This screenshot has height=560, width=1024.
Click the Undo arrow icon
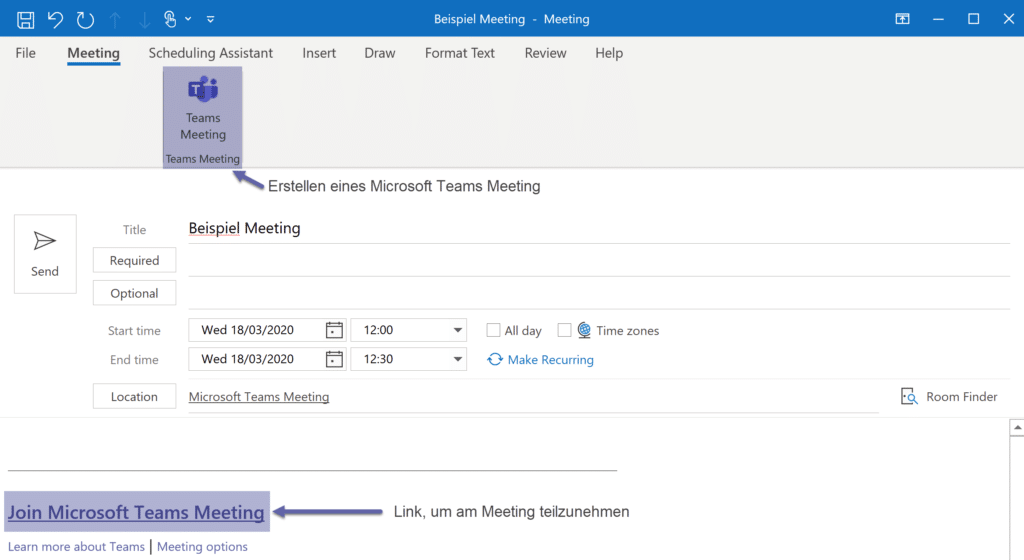(x=55, y=19)
